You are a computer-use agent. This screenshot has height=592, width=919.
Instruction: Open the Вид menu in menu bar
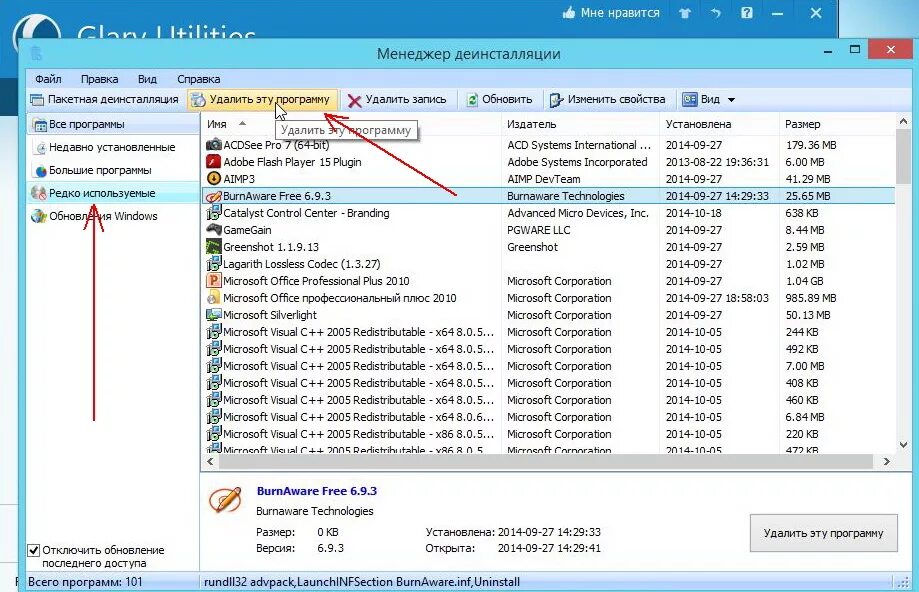click(147, 79)
